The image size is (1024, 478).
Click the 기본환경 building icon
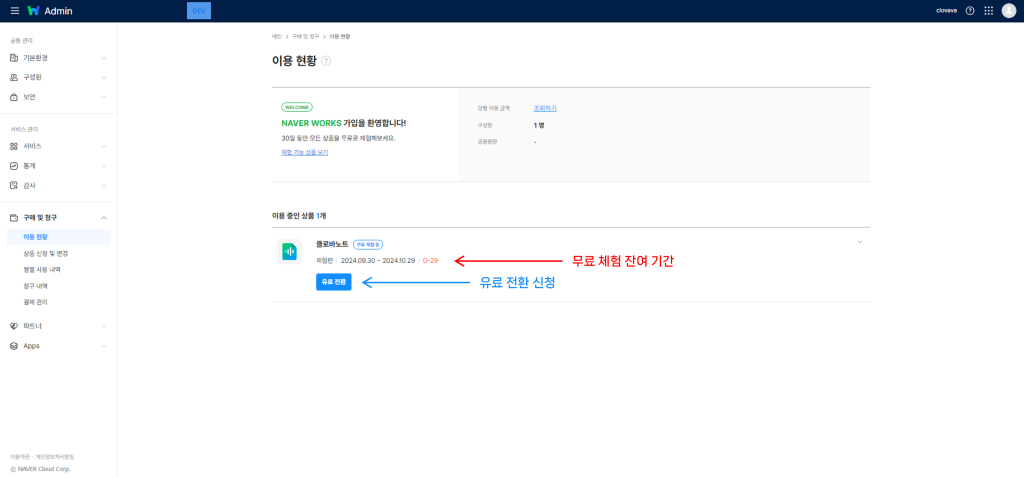click(x=14, y=58)
